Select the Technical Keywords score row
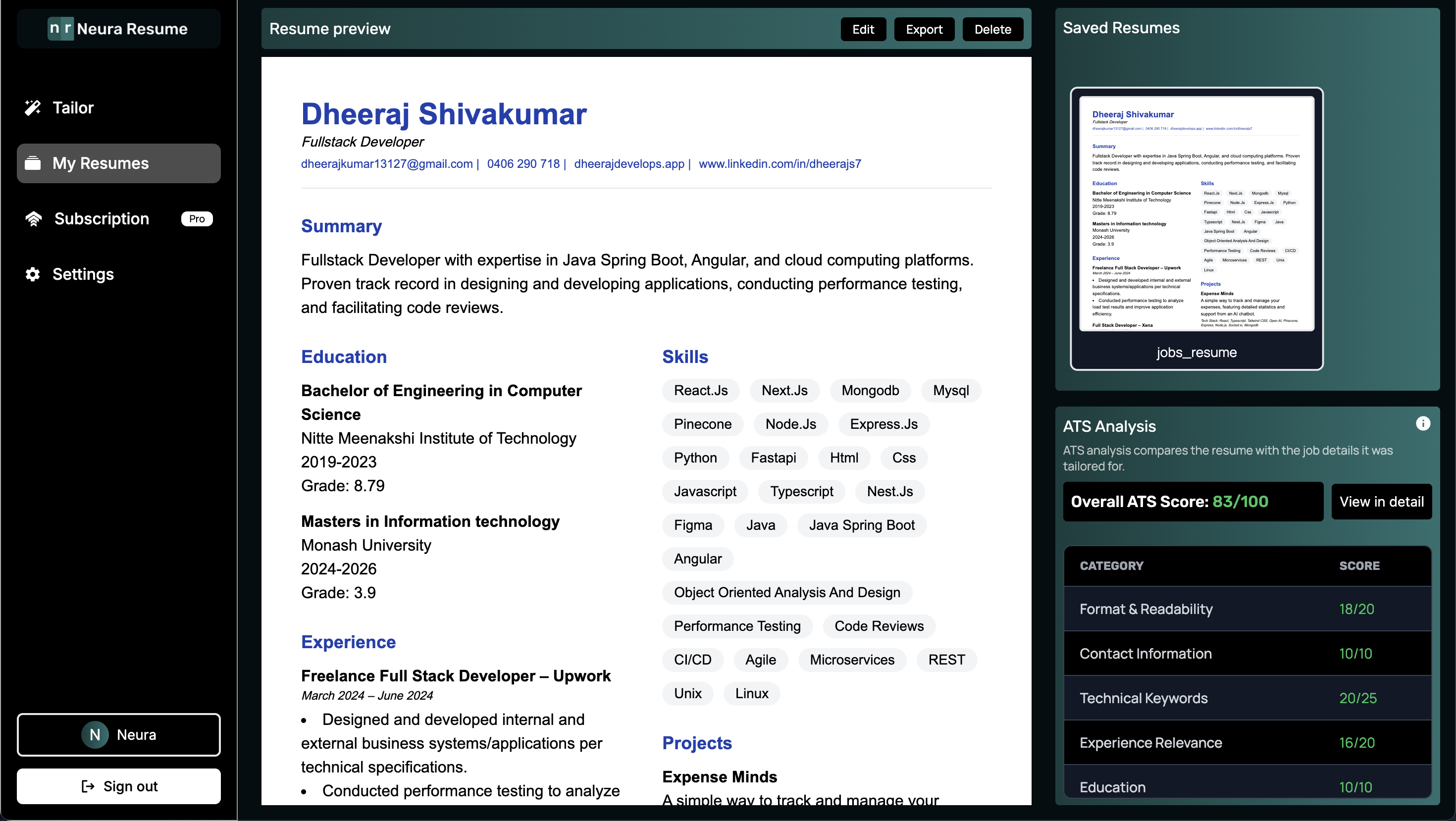Viewport: 1456px width, 821px height. coord(1247,698)
